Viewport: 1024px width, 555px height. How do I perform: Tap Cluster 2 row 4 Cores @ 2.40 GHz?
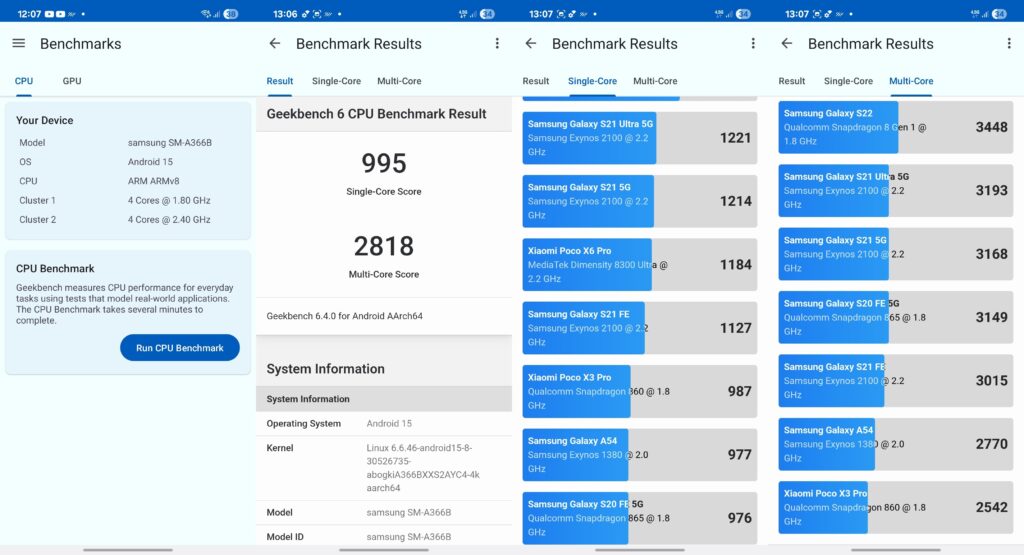(128, 219)
